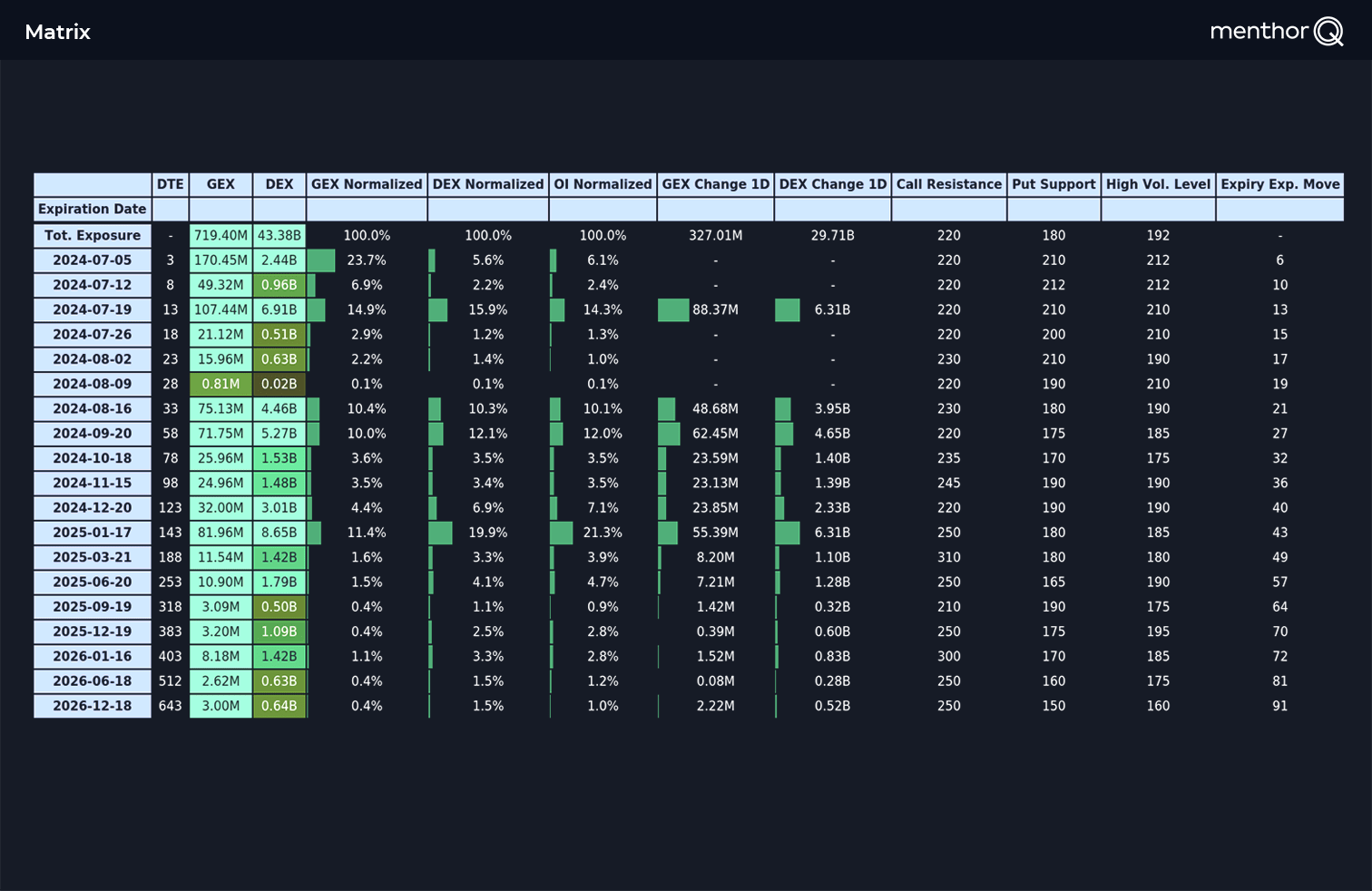Click the Call Resistance column header
The width and height of the screenshot is (1372, 891).
click(949, 184)
